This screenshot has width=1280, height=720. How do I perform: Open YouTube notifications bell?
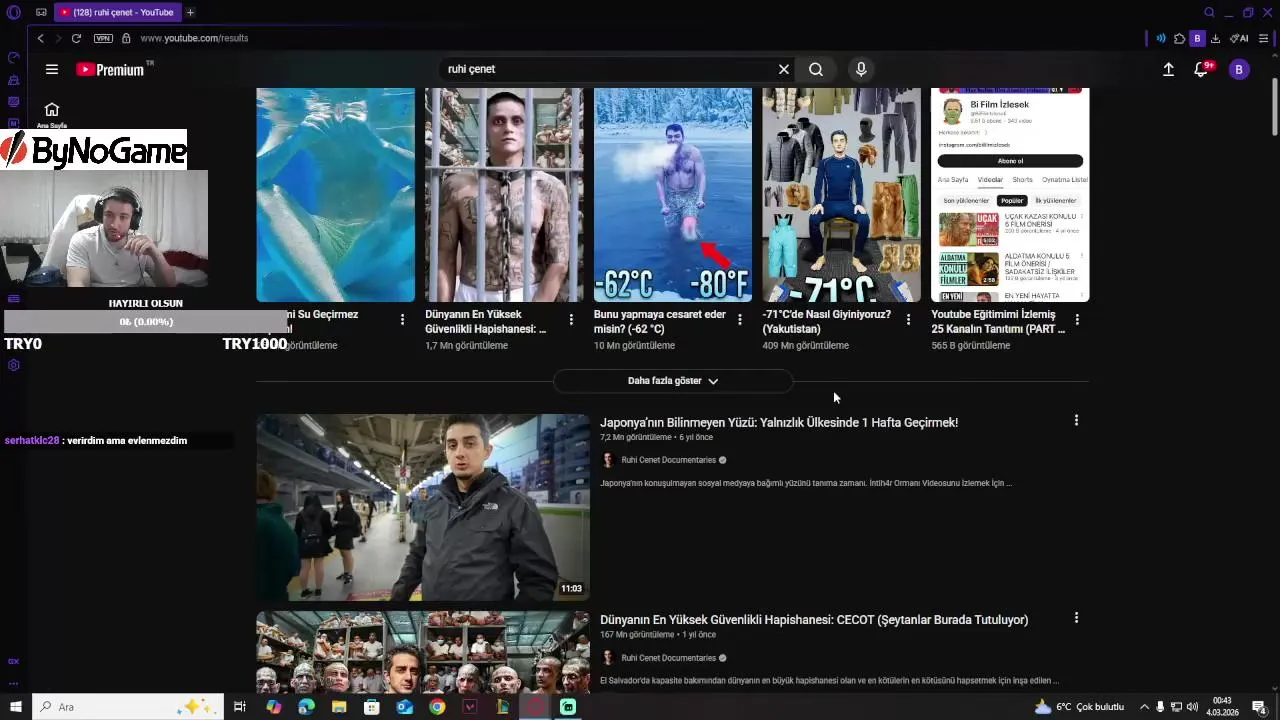pos(1202,69)
